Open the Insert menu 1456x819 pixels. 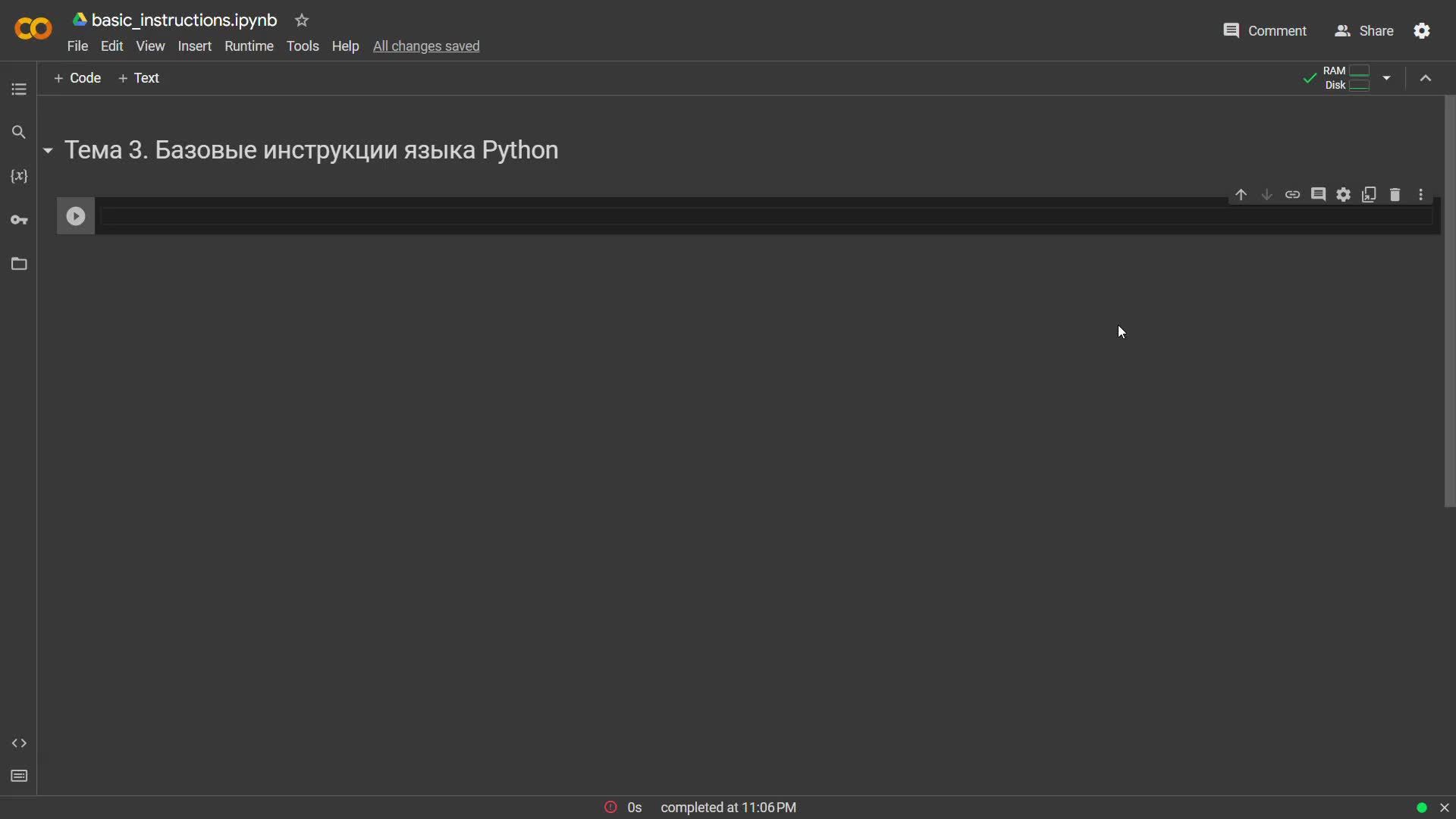pos(195,46)
